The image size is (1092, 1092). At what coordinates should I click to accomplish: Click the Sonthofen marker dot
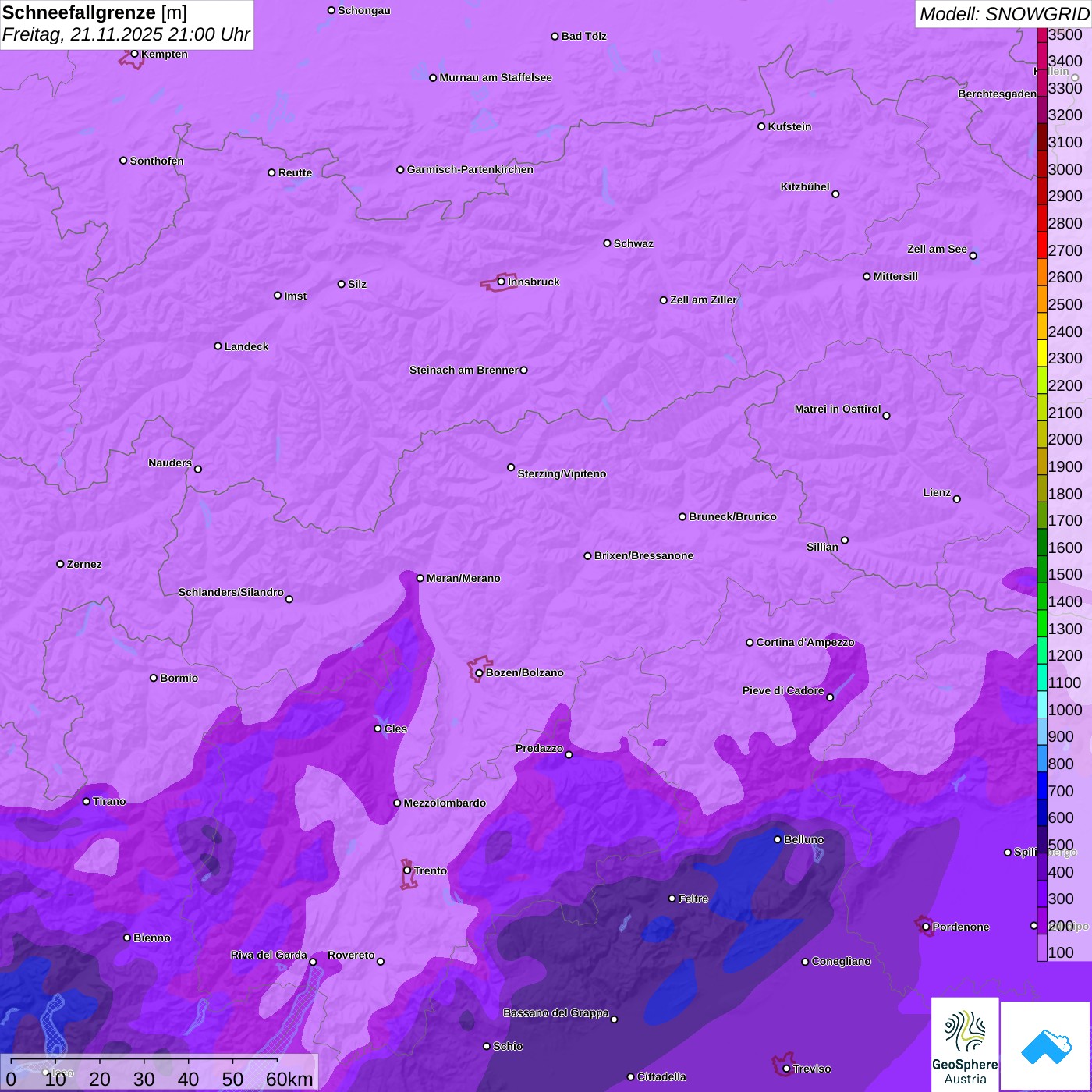point(123,161)
